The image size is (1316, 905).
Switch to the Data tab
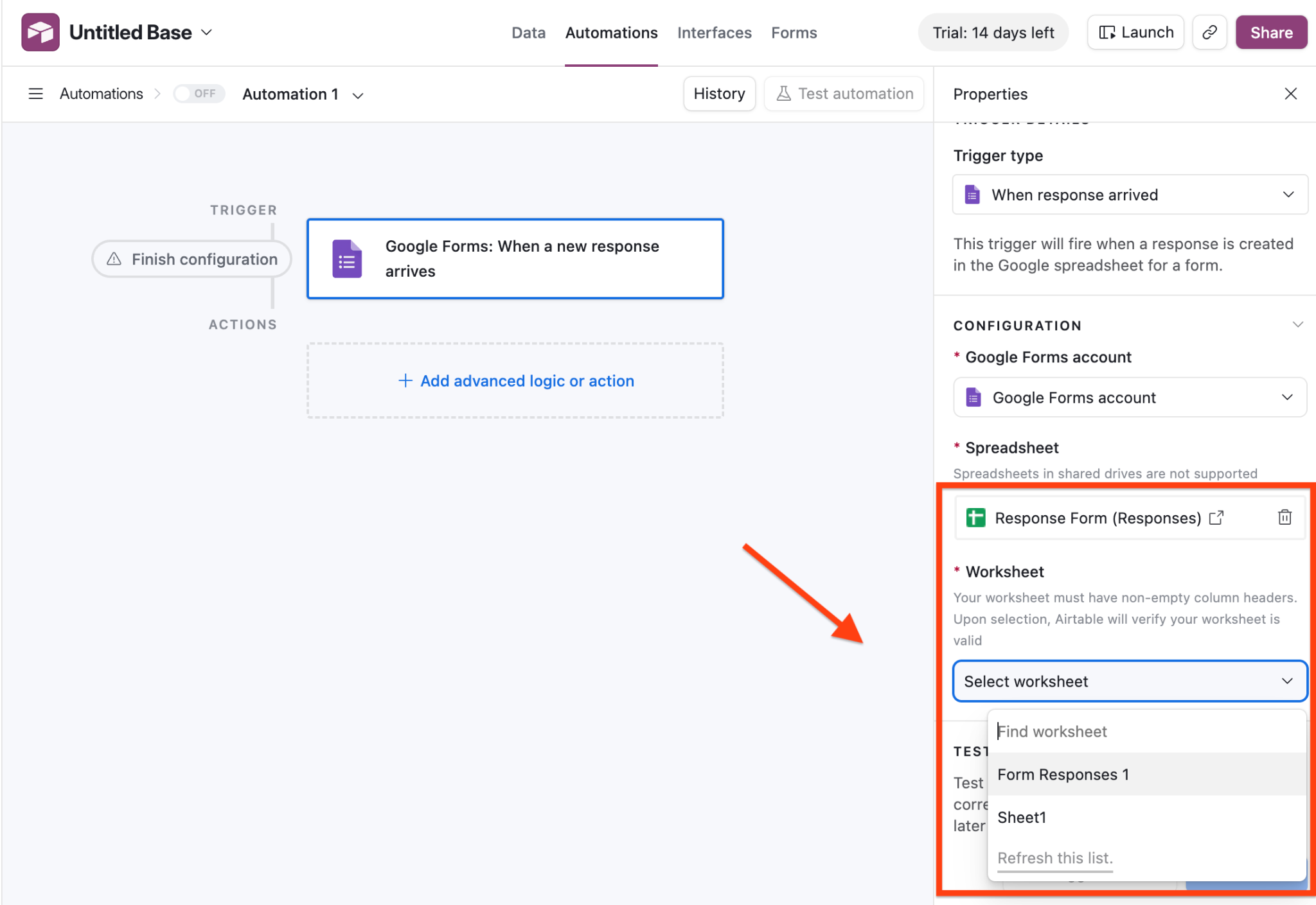tap(528, 32)
